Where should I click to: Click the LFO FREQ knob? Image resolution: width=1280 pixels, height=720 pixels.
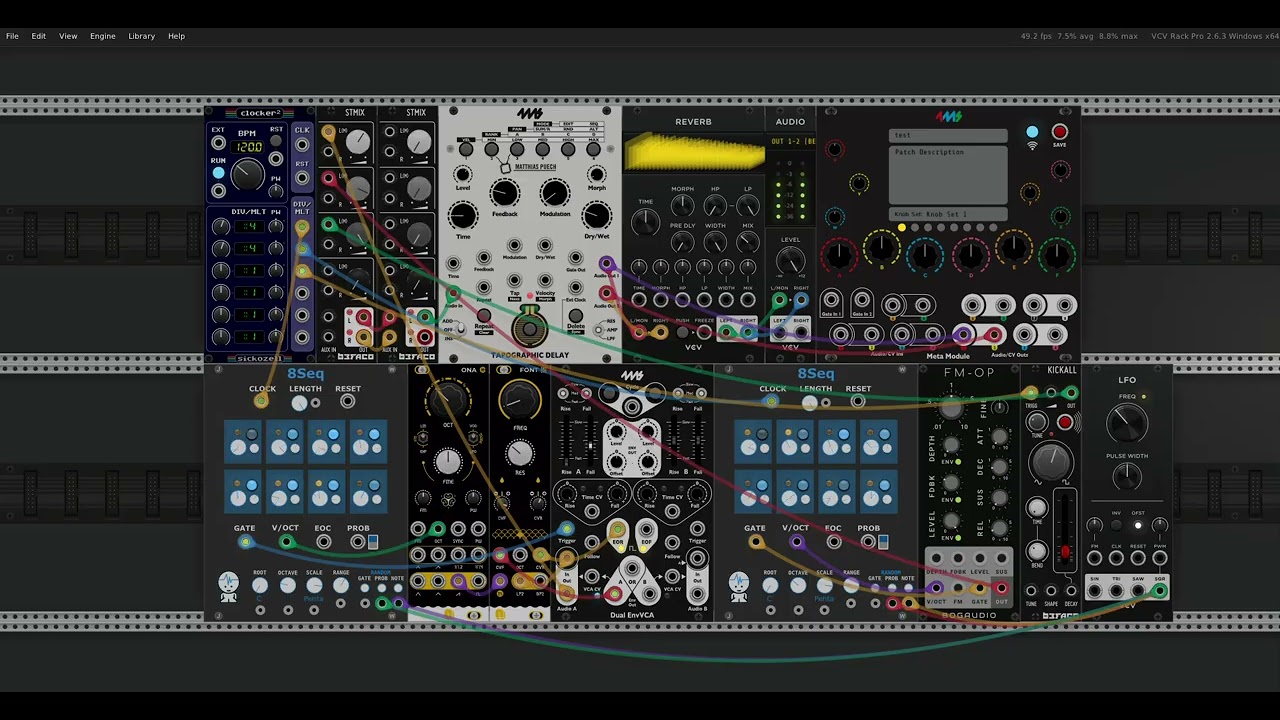(1127, 422)
